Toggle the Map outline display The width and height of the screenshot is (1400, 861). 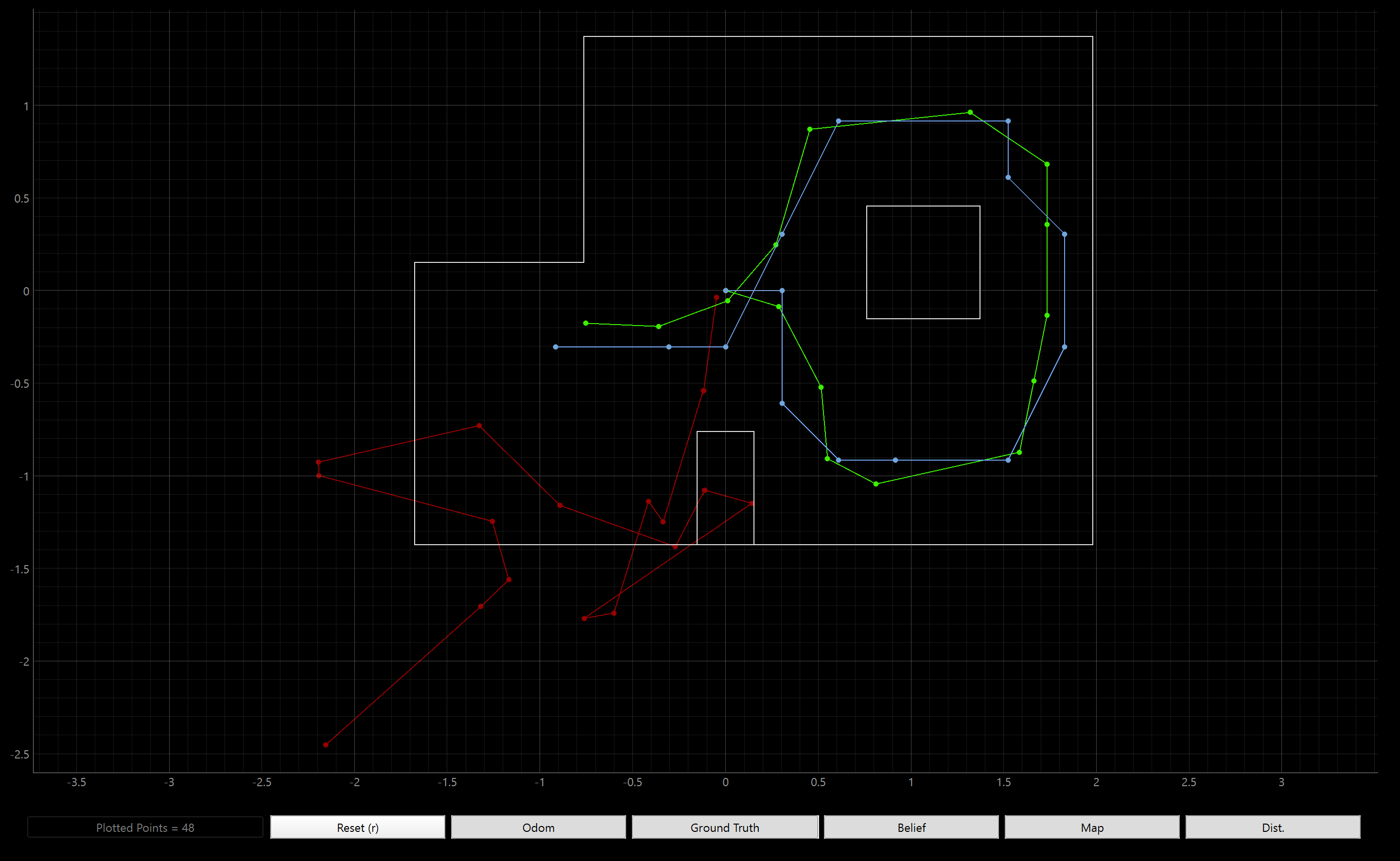tap(1092, 827)
